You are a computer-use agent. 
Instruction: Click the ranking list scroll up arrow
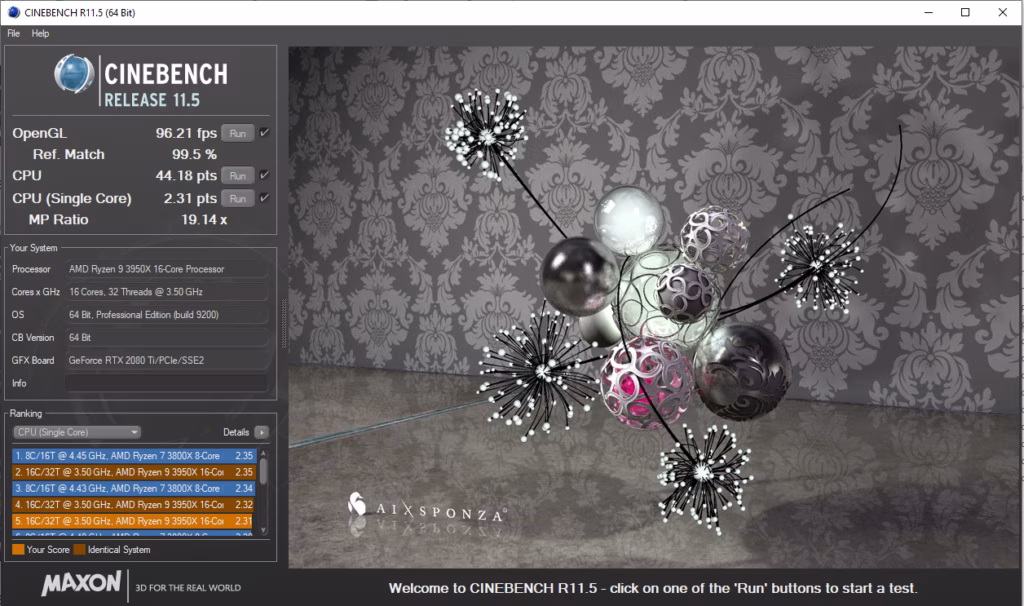[x=263, y=453]
